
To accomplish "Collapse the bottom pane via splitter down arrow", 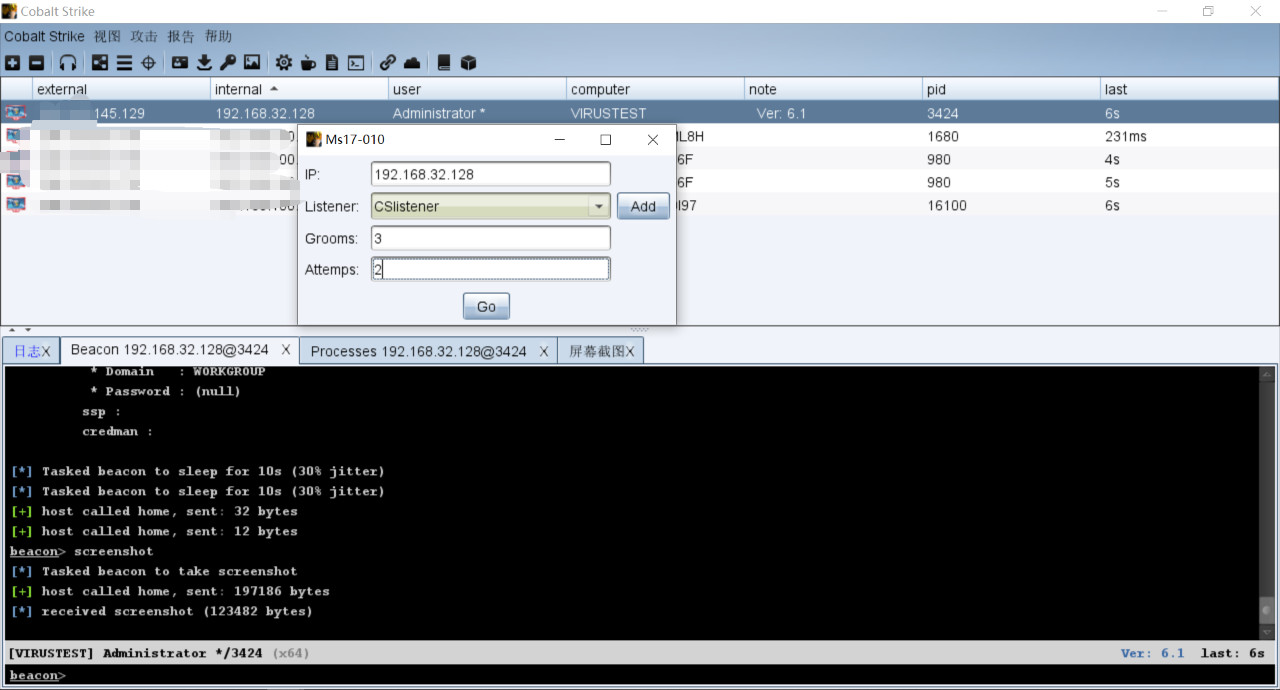I will [x=27, y=329].
